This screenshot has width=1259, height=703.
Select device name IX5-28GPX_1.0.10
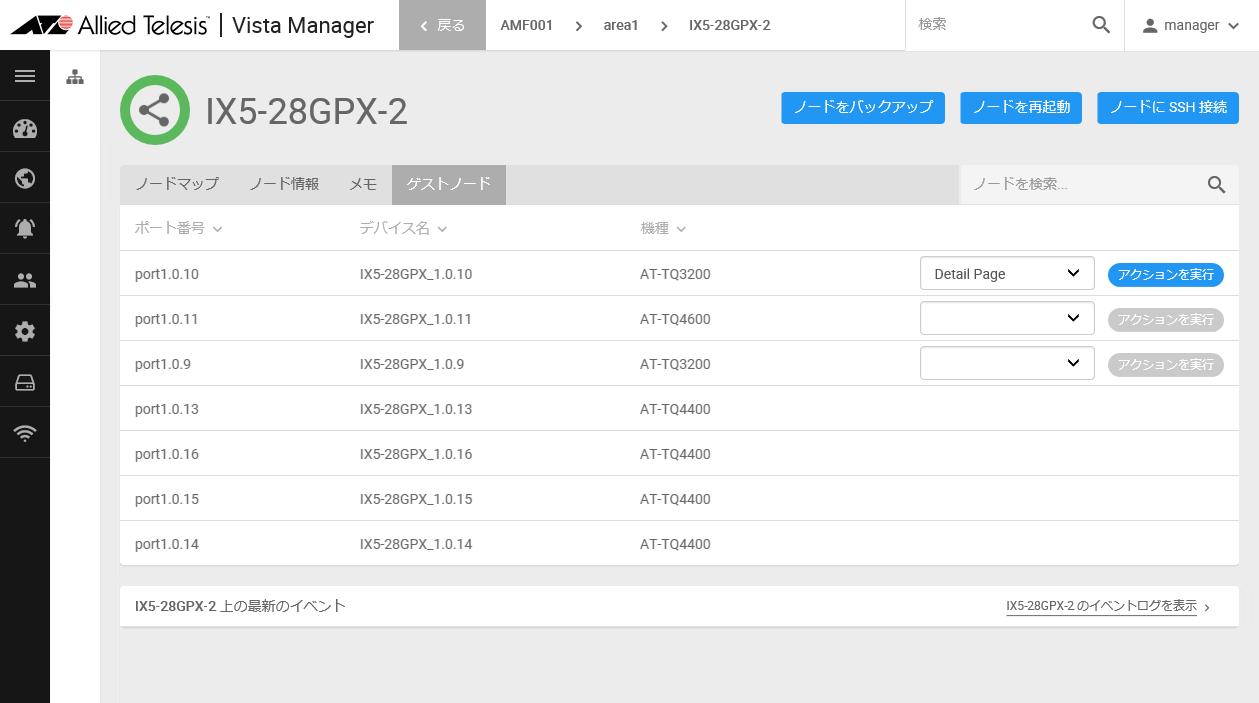pos(416,274)
